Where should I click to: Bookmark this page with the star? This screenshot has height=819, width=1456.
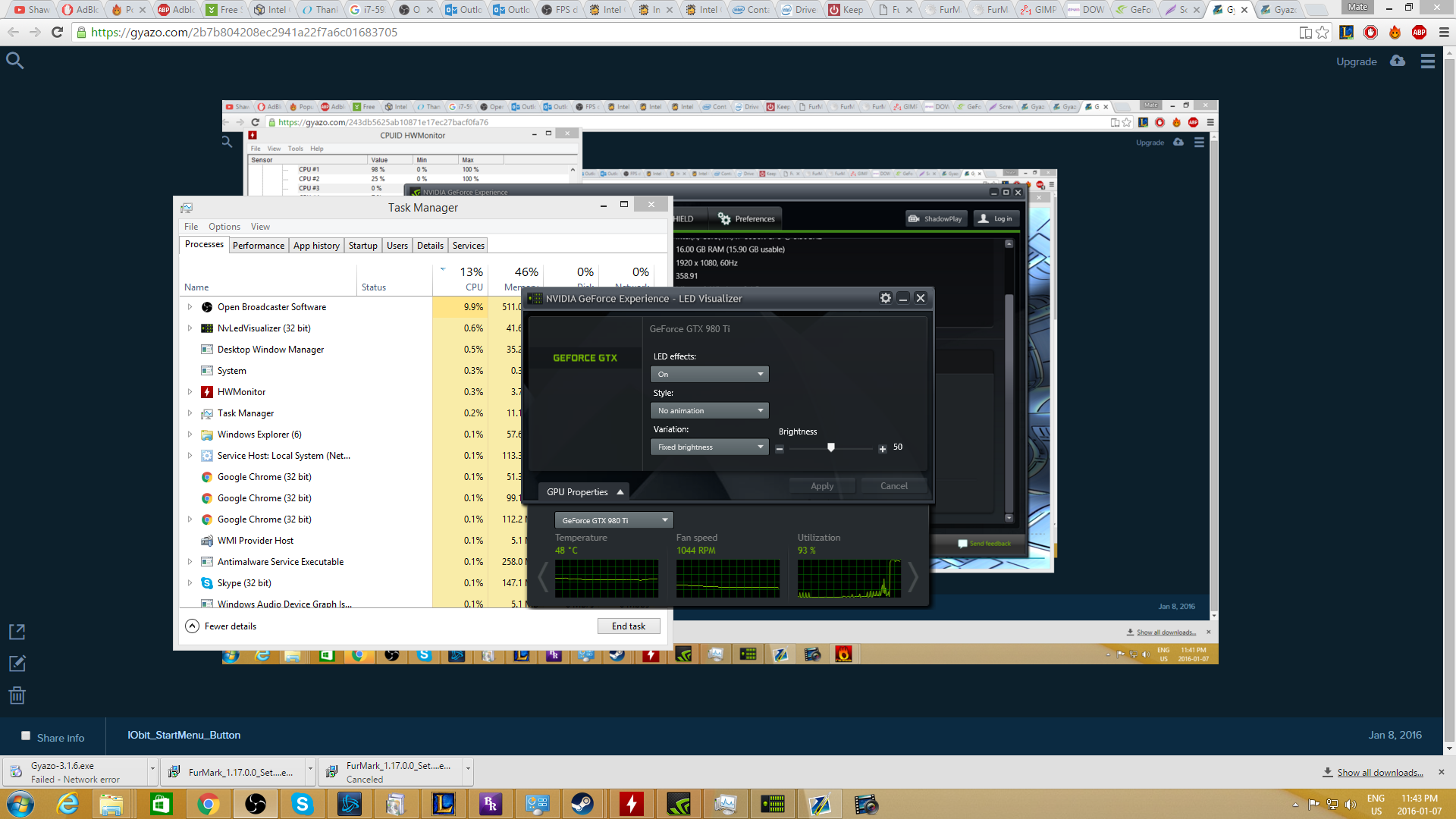[1323, 32]
